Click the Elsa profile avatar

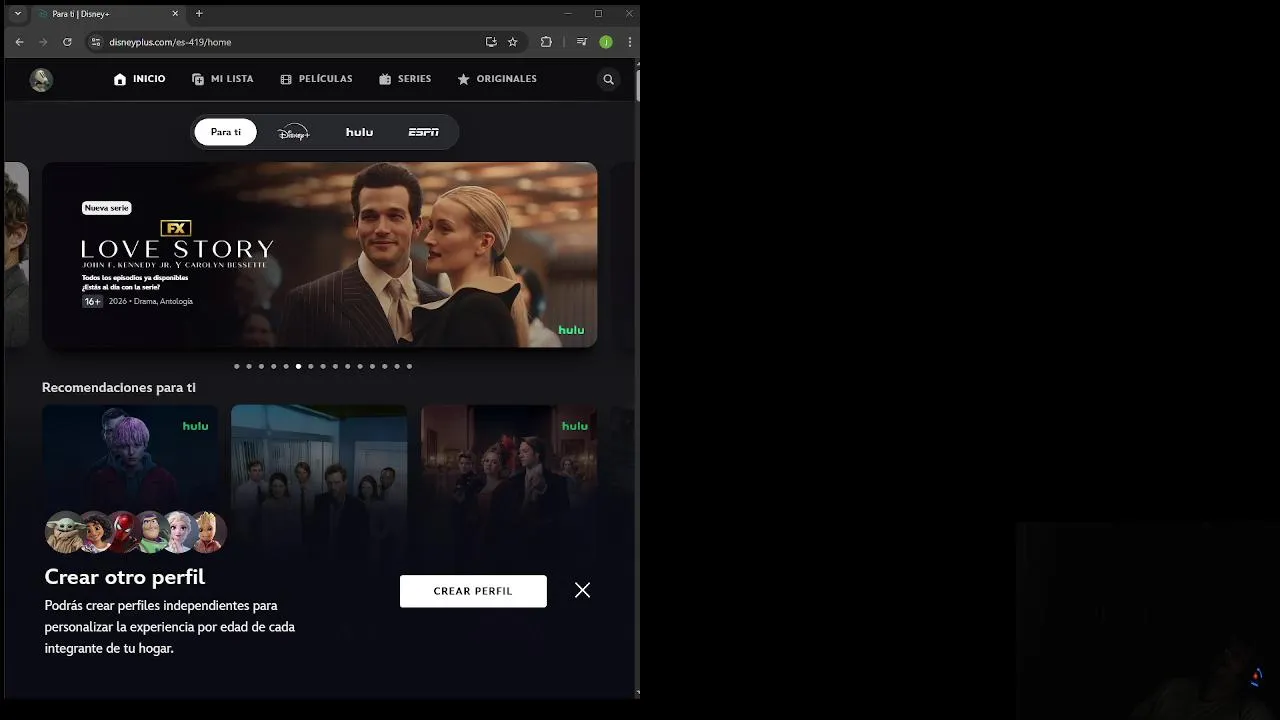(178, 532)
